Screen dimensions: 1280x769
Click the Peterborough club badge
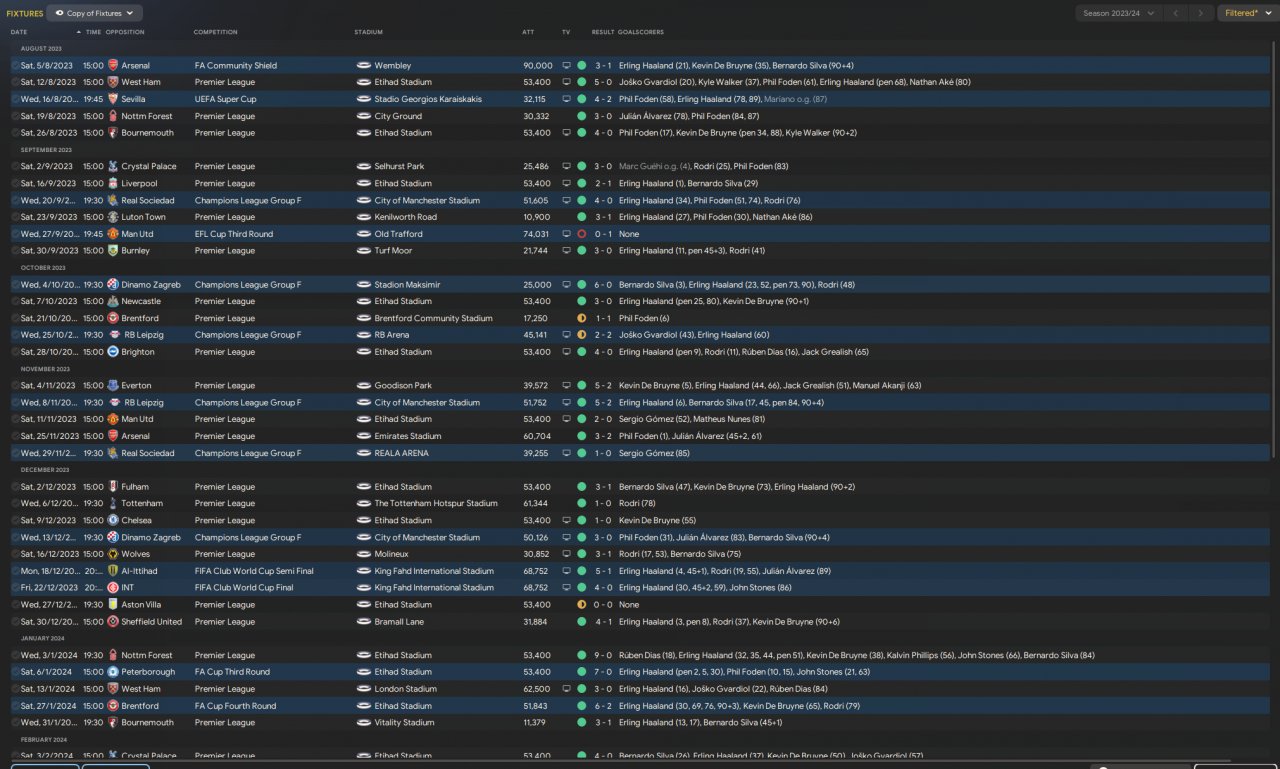coord(113,672)
